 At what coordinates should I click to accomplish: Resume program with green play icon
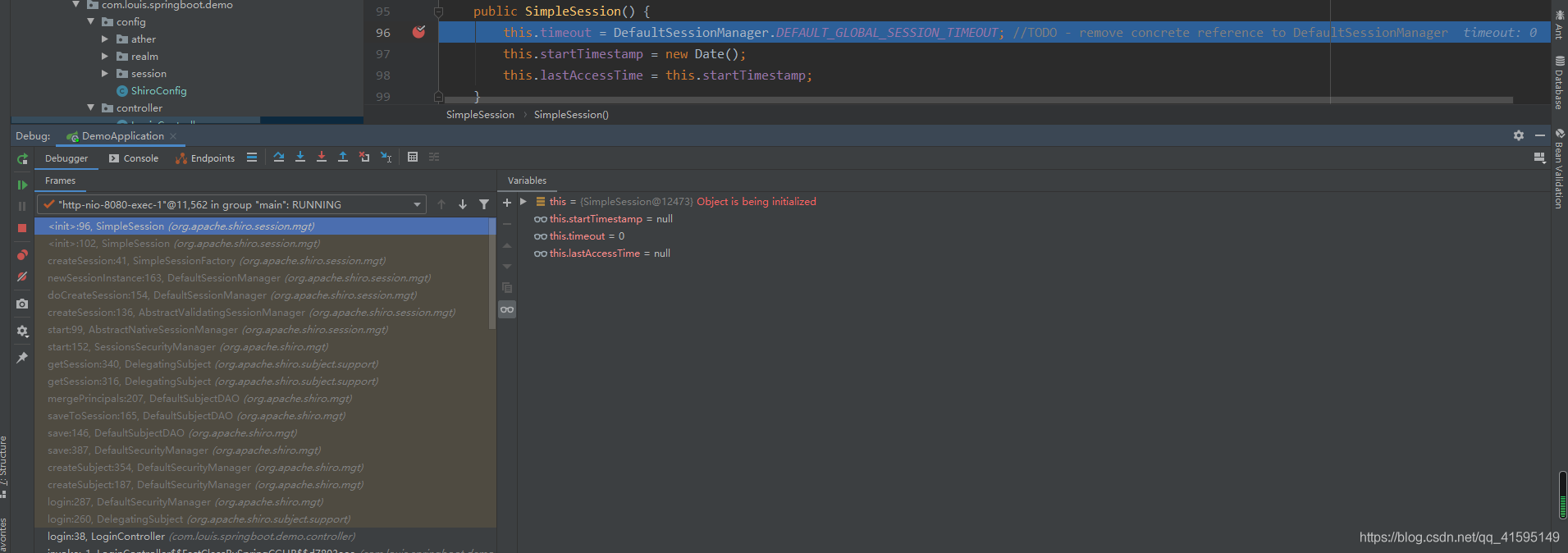pyautogui.click(x=22, y=185)
